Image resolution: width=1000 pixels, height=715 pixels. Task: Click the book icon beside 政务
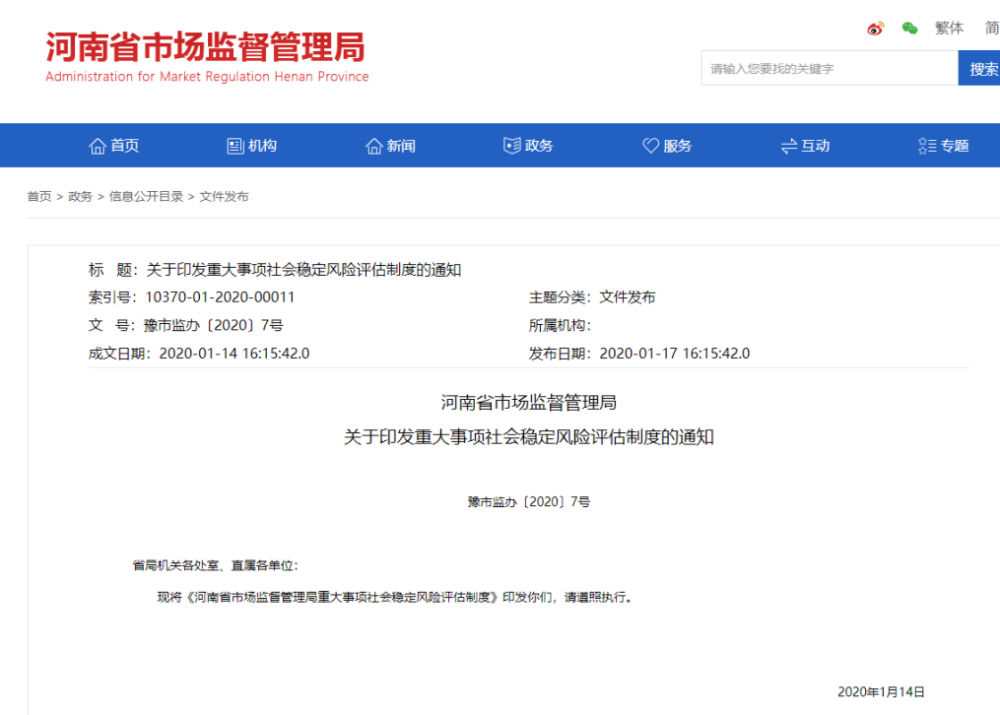click(x=512, y=146)
